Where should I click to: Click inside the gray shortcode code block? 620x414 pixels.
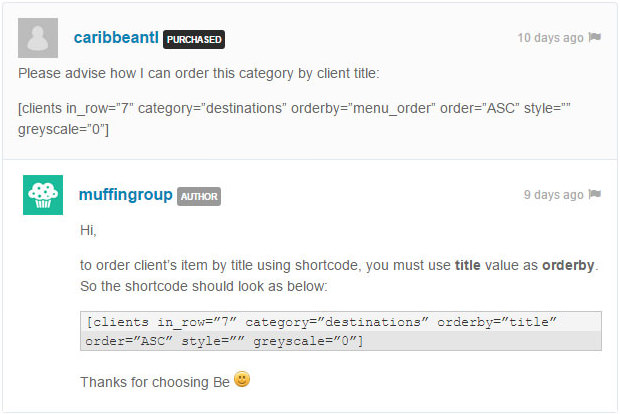[341, 331]
